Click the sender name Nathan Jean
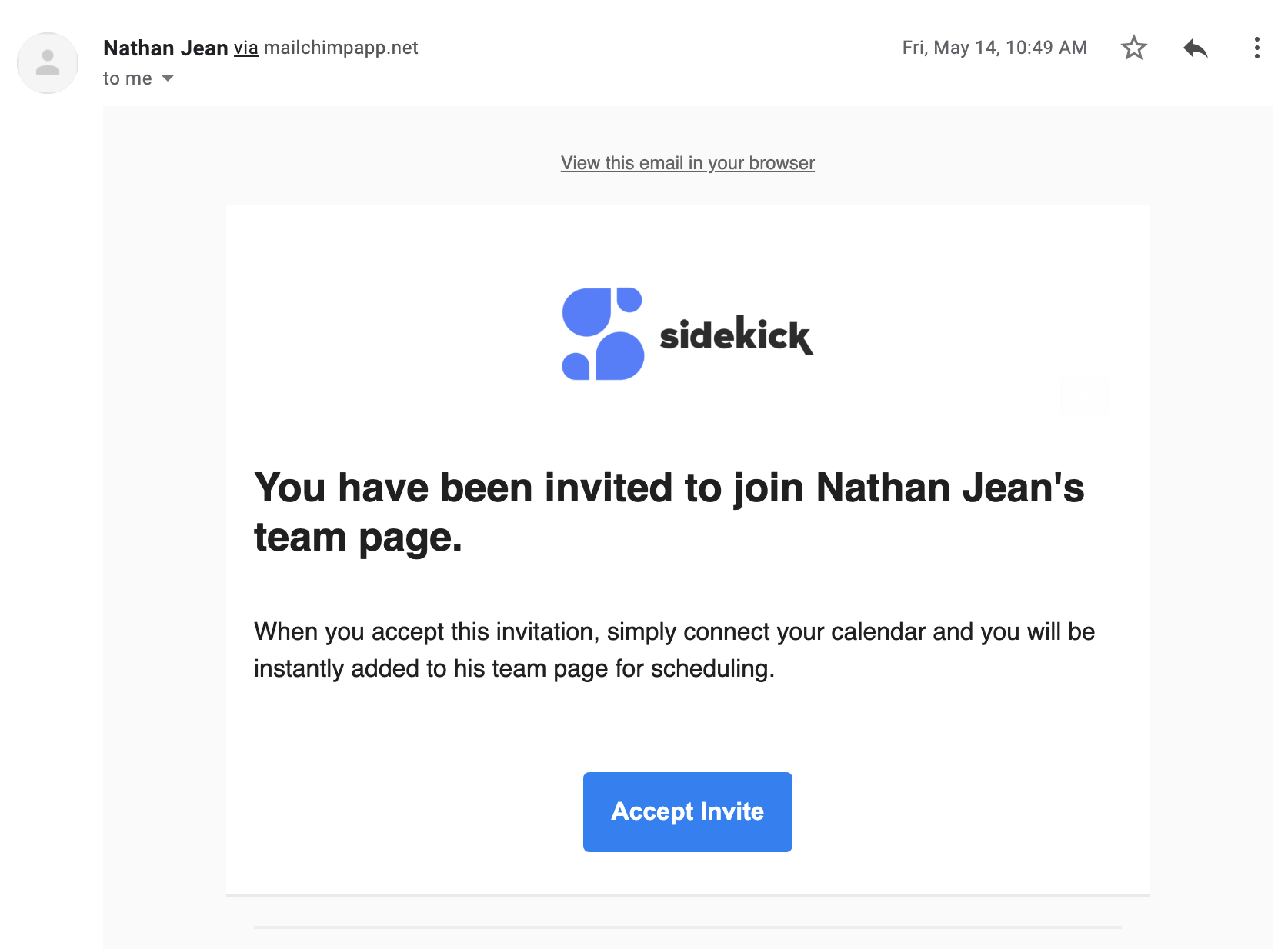Image resolution: width=1288 pixels, height=949 pixels. coord(165,48)
